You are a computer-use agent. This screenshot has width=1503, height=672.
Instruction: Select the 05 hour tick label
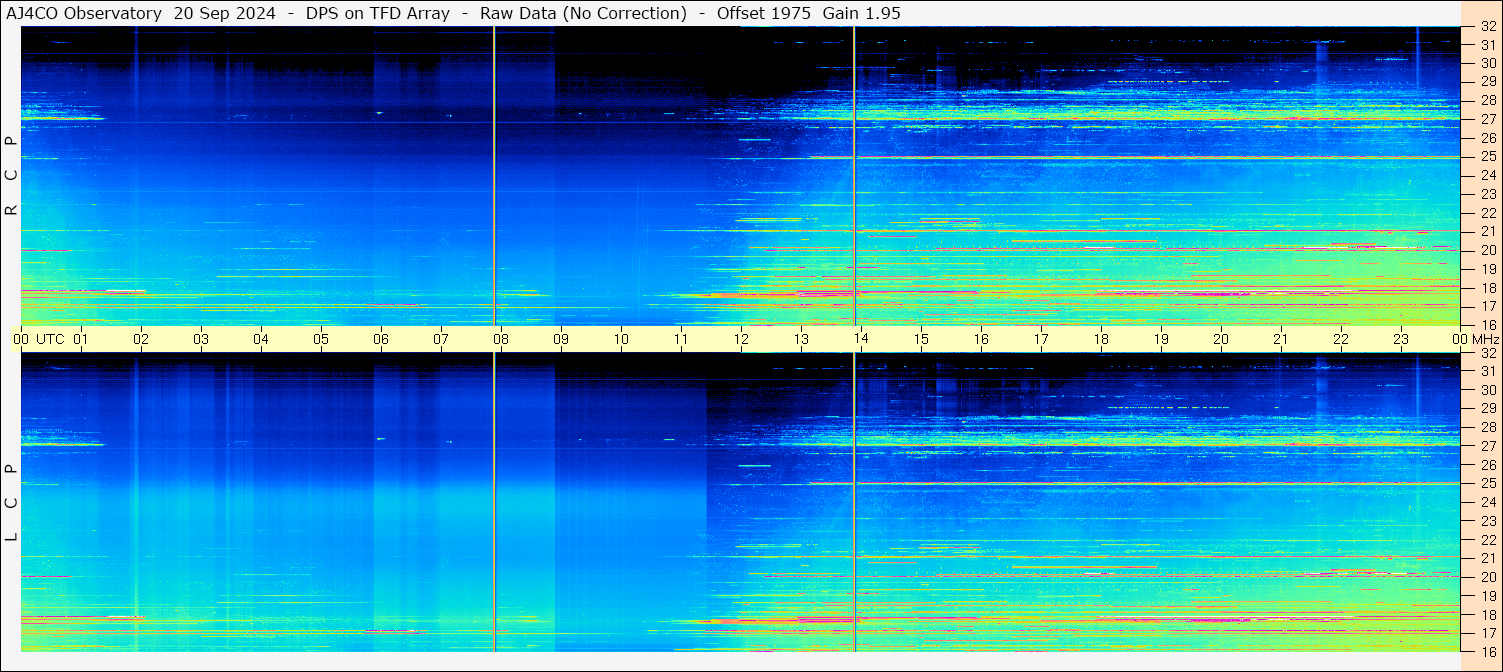[x=321, y=339]
